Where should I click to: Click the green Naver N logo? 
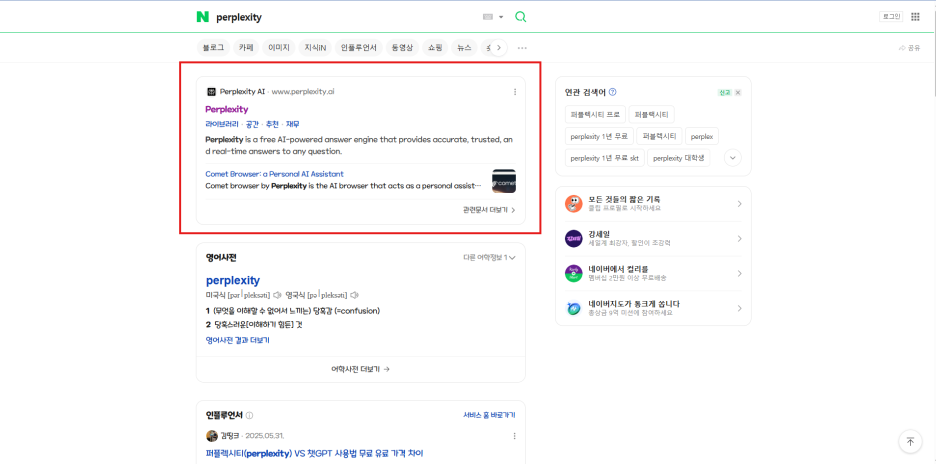coord(202,17)
